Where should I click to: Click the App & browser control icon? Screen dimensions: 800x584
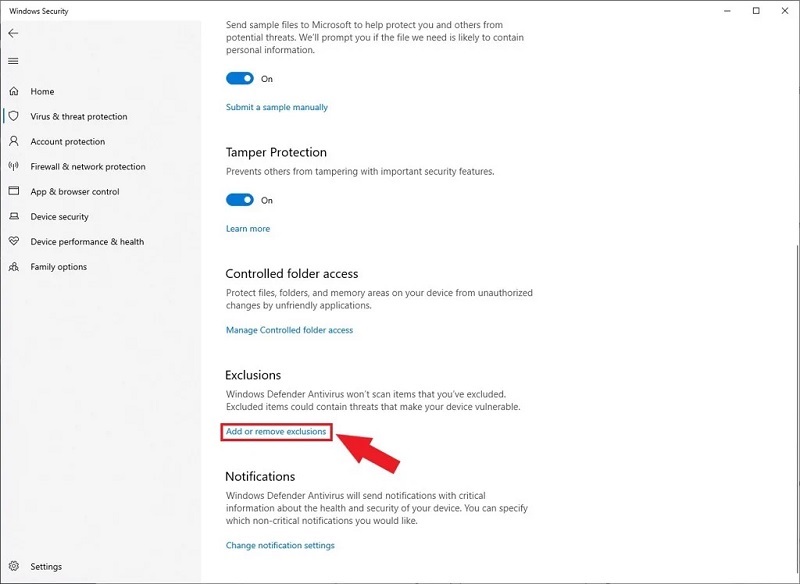point(14,191)
